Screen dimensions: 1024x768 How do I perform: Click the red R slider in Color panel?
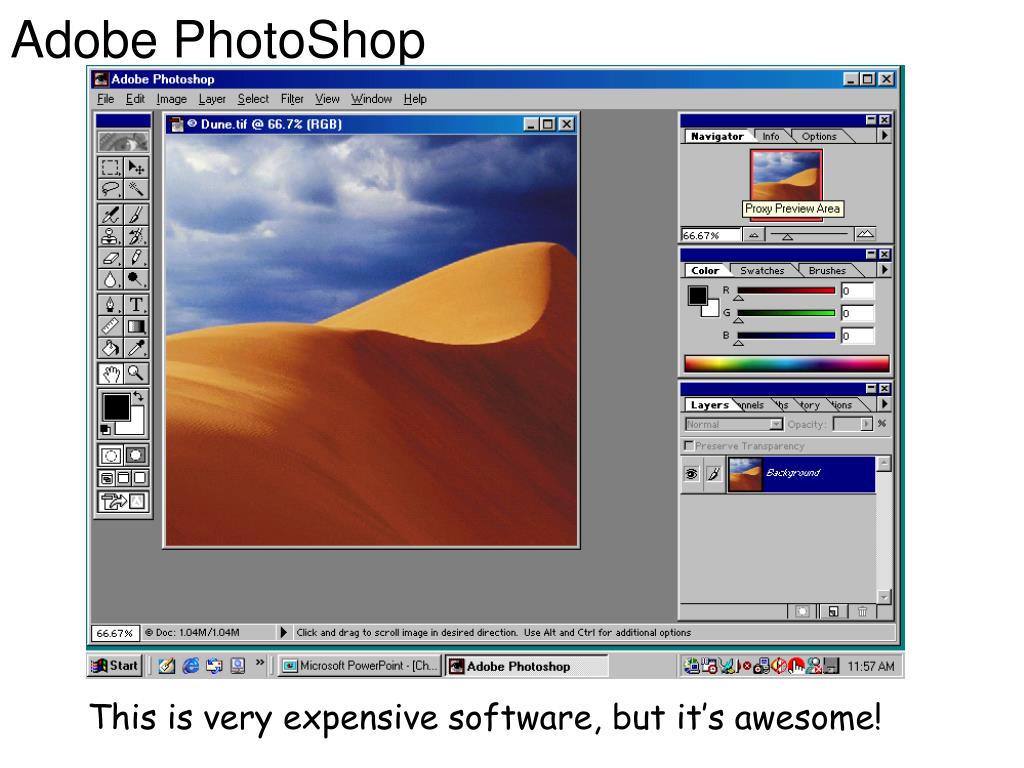786,290
